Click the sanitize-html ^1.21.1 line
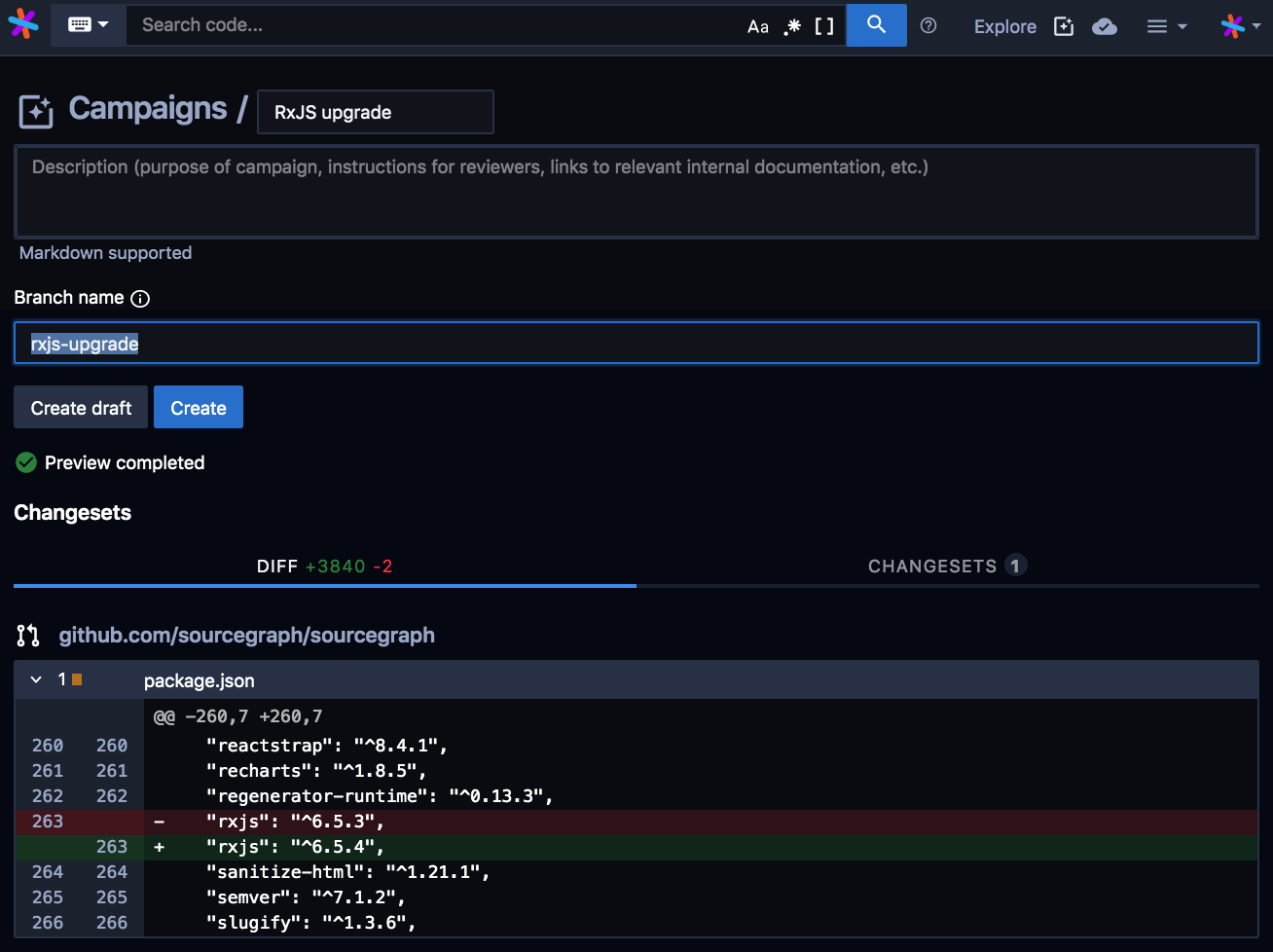Screen dimensions: 1273x952 pyautogui.click(x=636, y=872)
